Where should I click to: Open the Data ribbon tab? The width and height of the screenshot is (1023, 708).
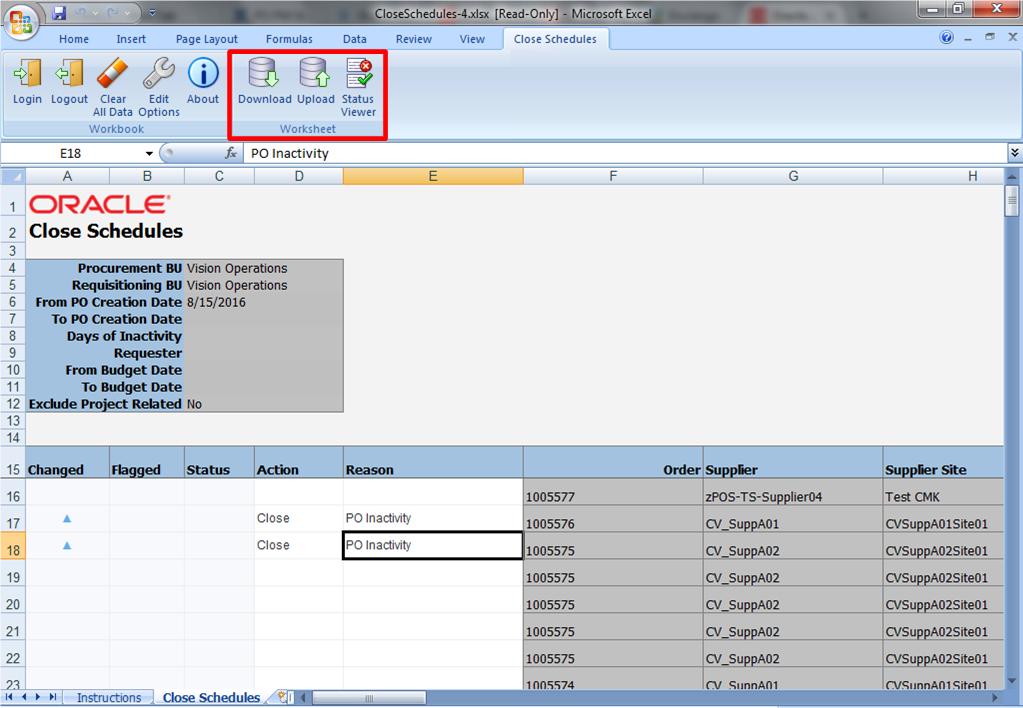[355, 39]
